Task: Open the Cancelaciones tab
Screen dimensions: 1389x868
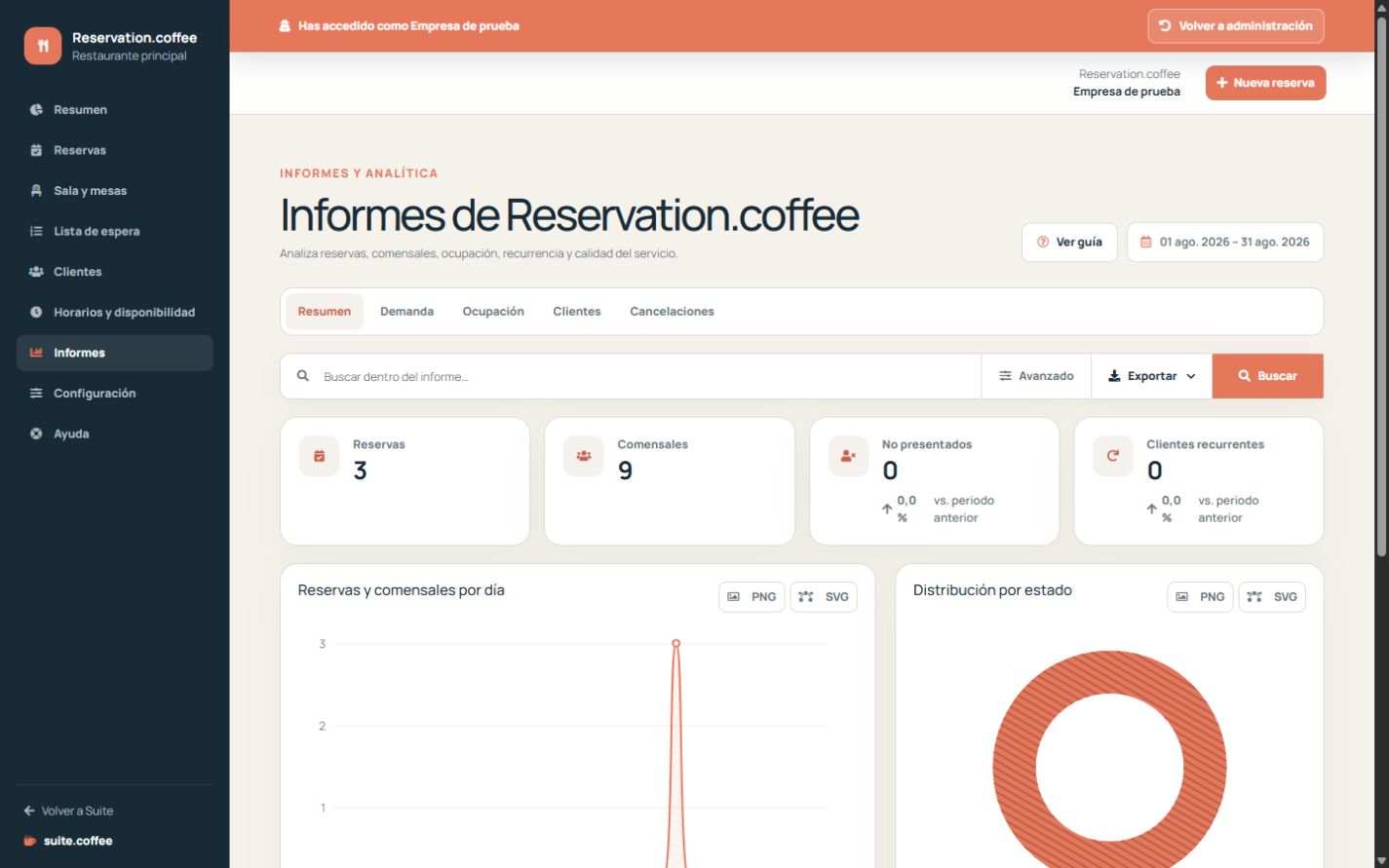Action: [x=672, y=312]
